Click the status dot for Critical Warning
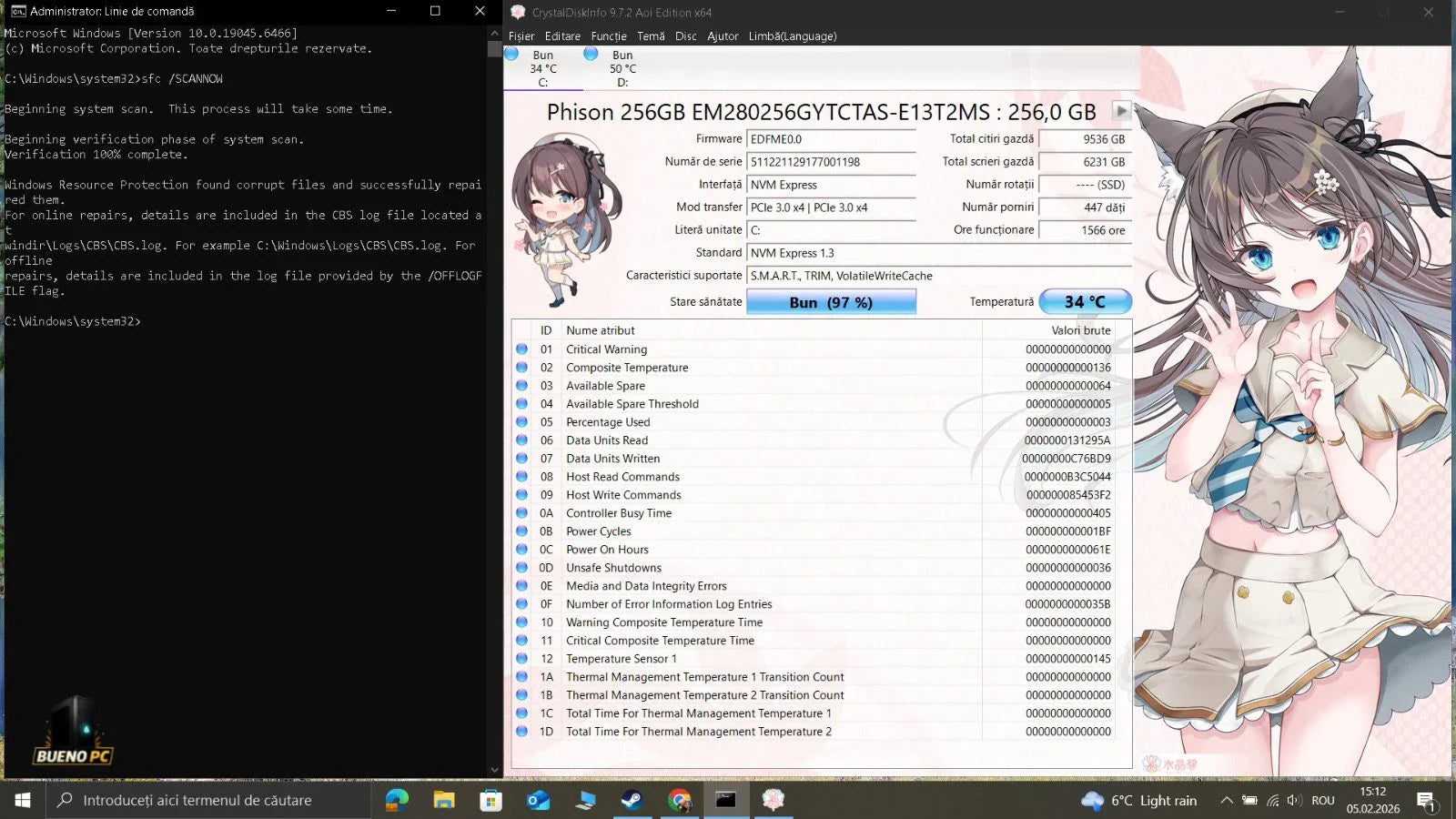 (x=521, y=349)
